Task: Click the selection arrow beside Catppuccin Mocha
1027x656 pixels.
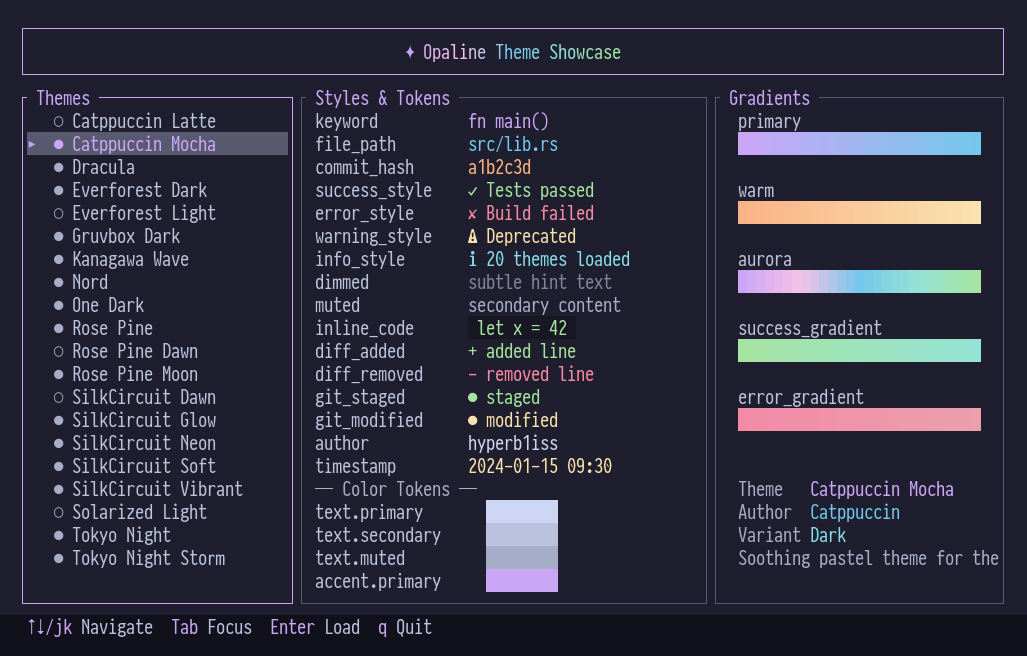Action: tap(31, 144)
